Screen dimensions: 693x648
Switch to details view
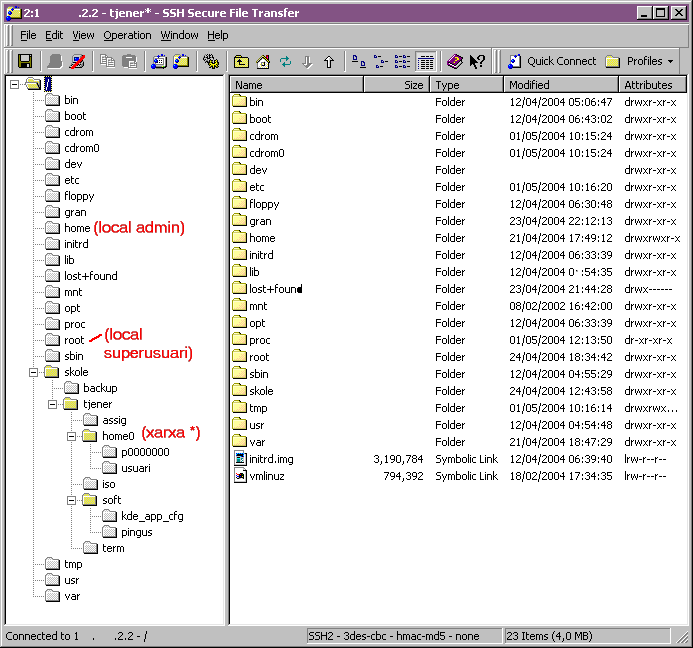click(x=426, y=61)
